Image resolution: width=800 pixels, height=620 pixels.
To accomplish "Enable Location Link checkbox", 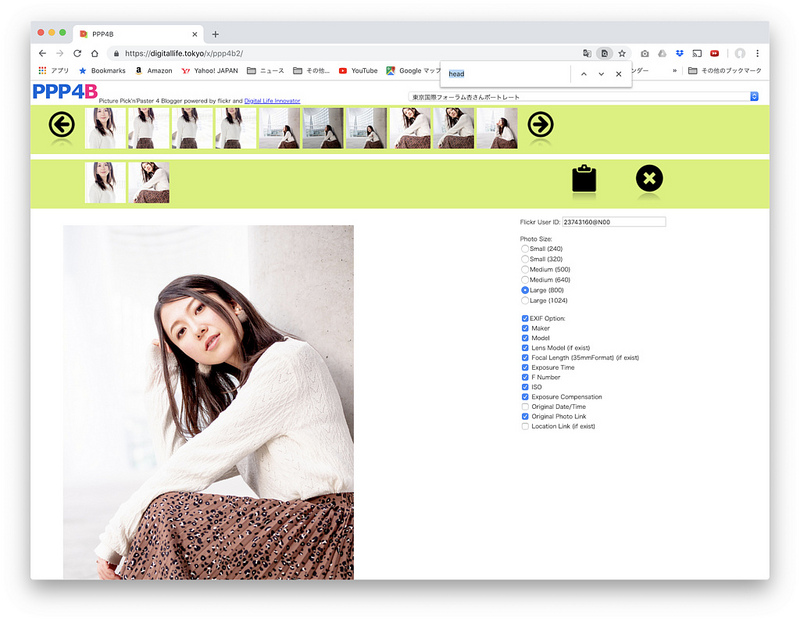I will 525,427.
